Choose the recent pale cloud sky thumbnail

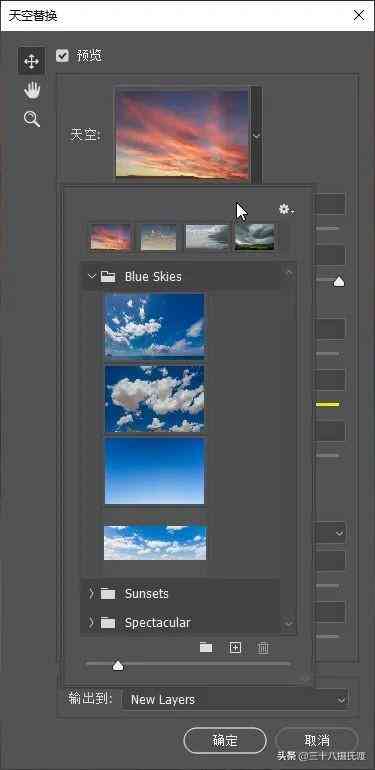point(159,237)
